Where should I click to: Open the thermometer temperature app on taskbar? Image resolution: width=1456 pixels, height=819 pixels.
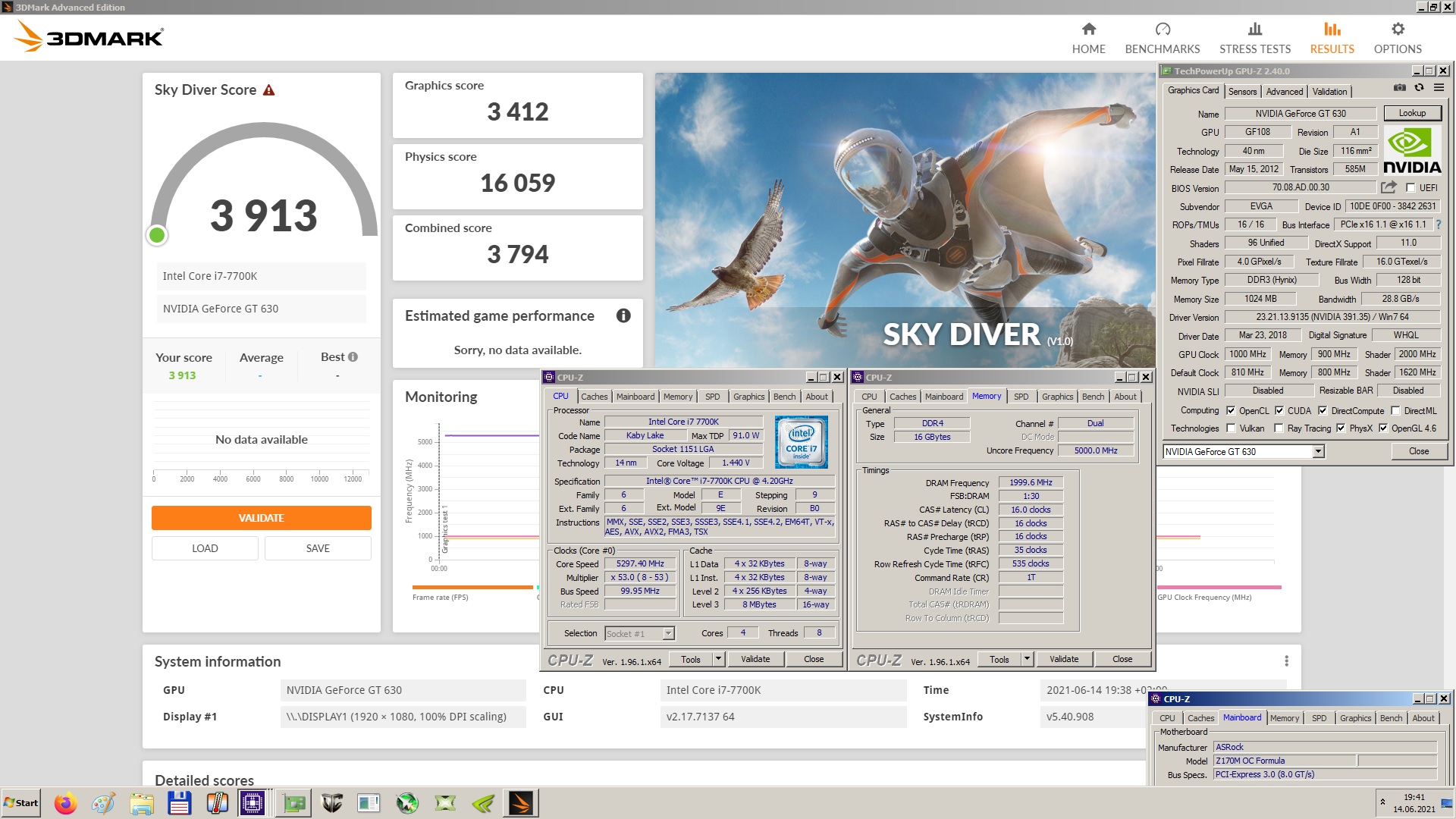(217, 803)
